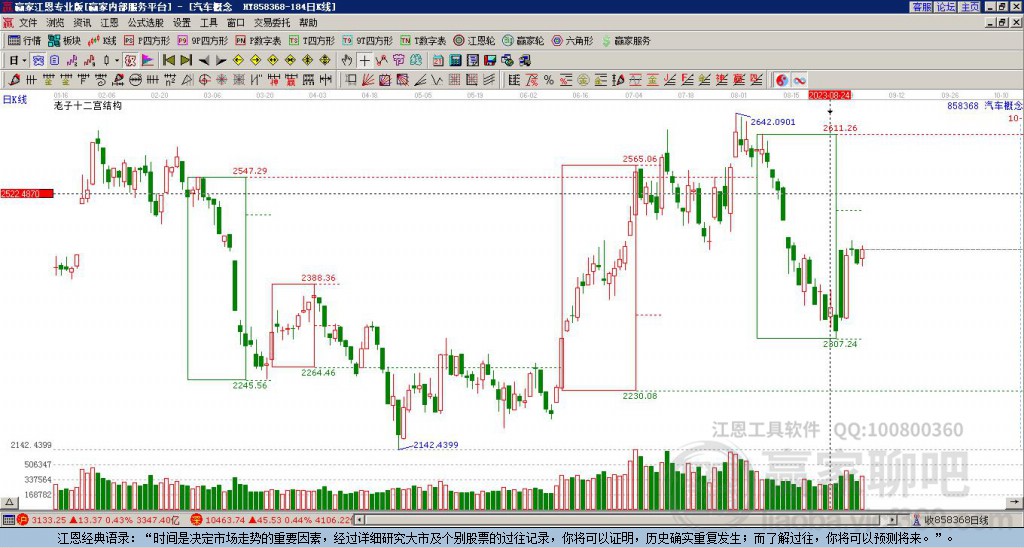Open the 论坛 link in title bar
The image size is (1024, 548).
pyautogui.click(x=945, y=7)
